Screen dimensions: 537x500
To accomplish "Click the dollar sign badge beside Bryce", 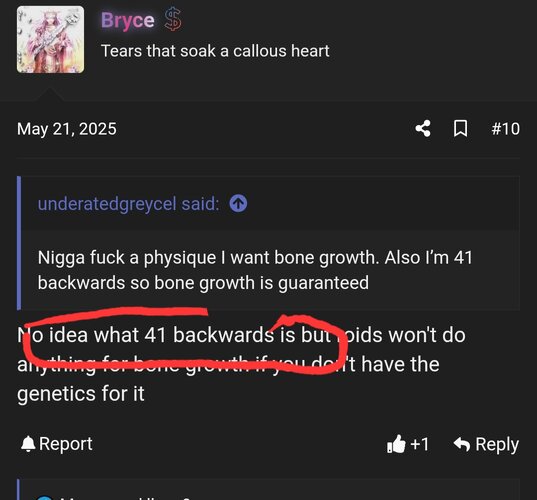I will 173,20.
